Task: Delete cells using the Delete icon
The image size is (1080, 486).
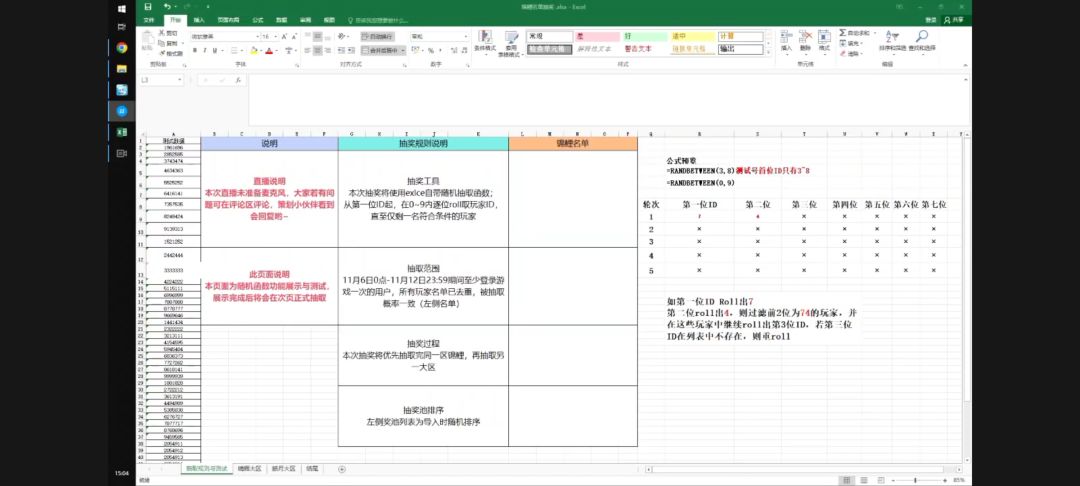Action: [x=805, y=41]
